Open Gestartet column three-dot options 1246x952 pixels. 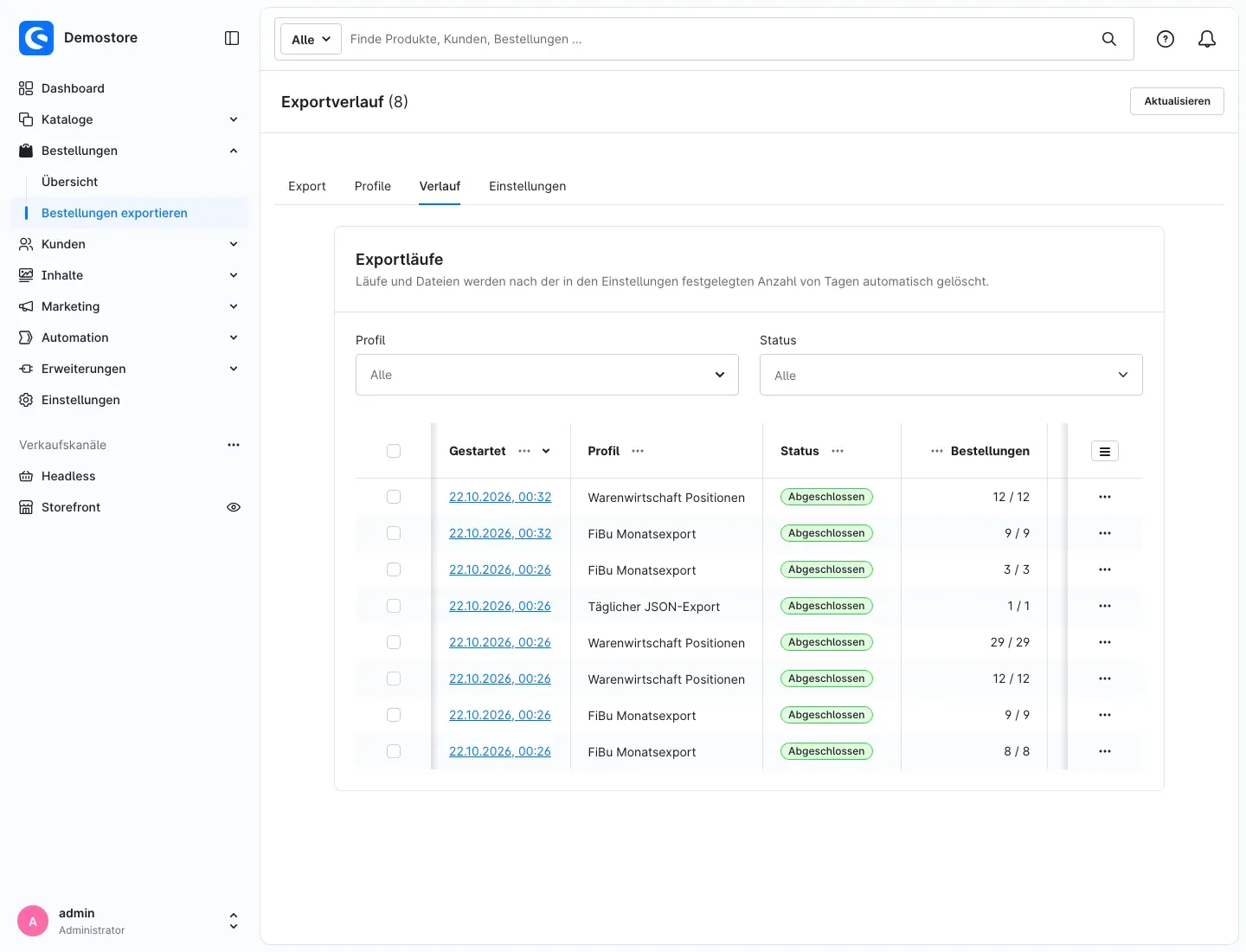pos(524,451)
